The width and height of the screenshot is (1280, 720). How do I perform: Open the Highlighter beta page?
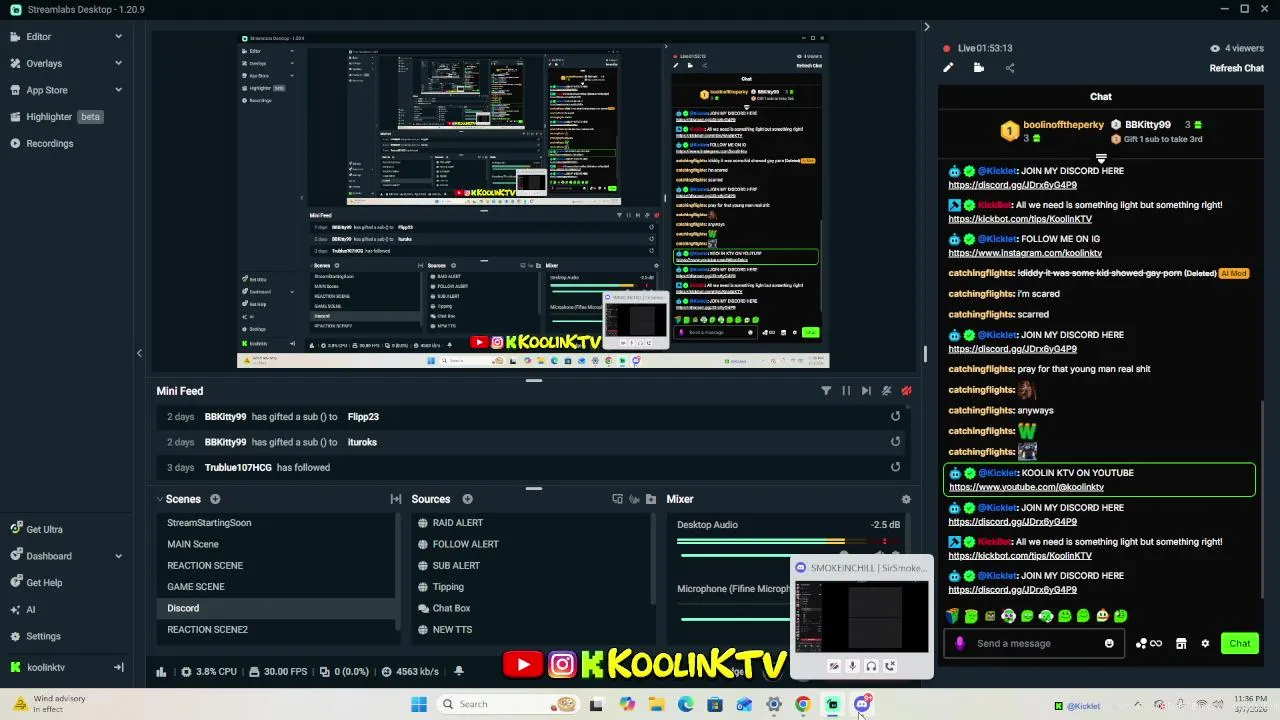56,117
